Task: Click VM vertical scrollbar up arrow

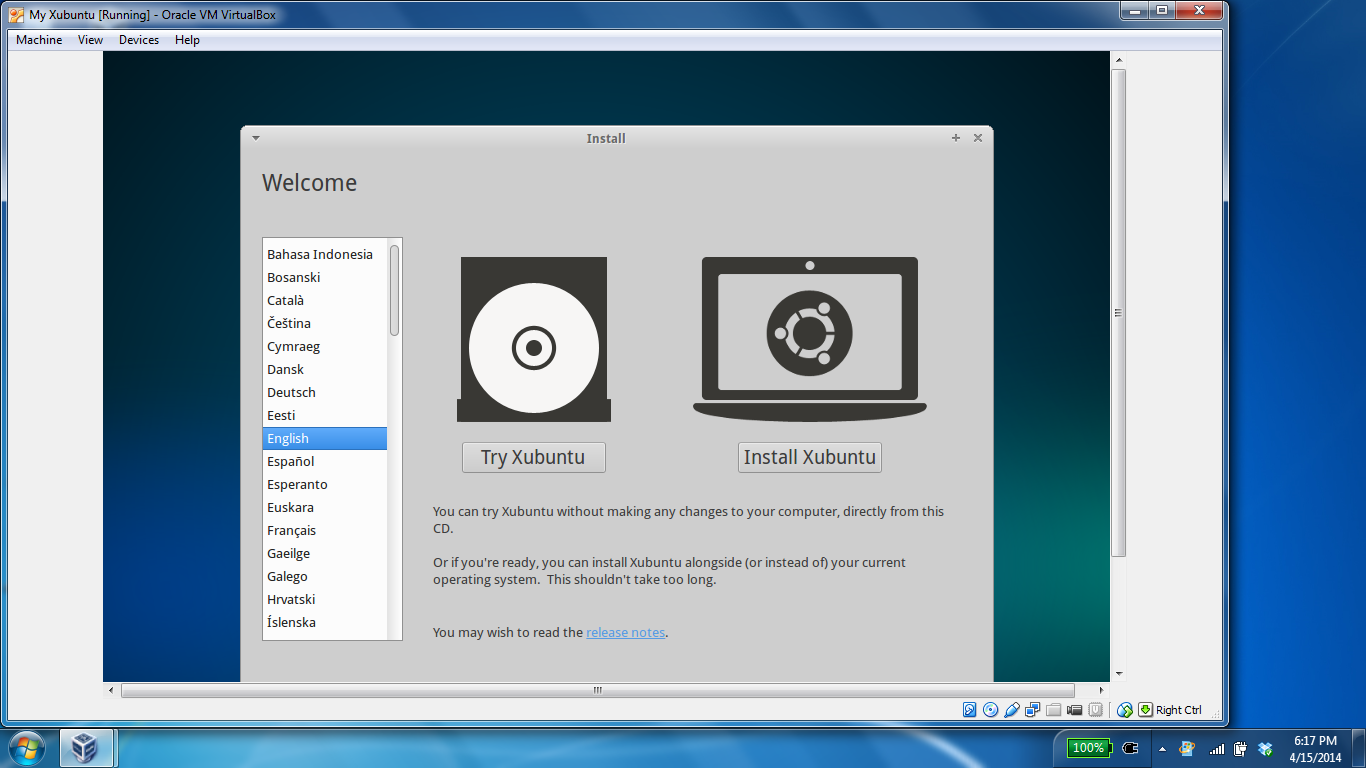Action: 1119,60
